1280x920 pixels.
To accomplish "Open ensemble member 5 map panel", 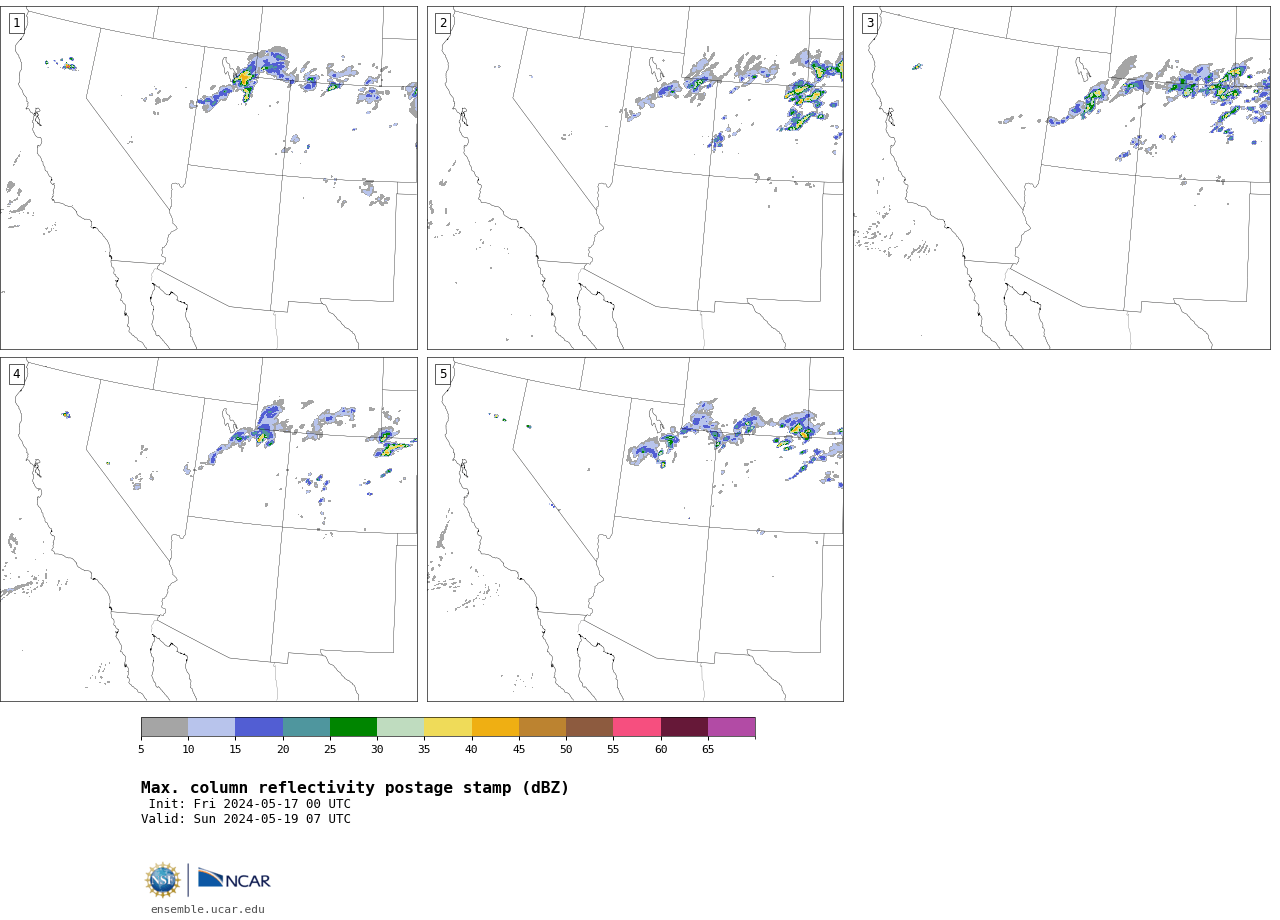I will (x=635, y=529).
